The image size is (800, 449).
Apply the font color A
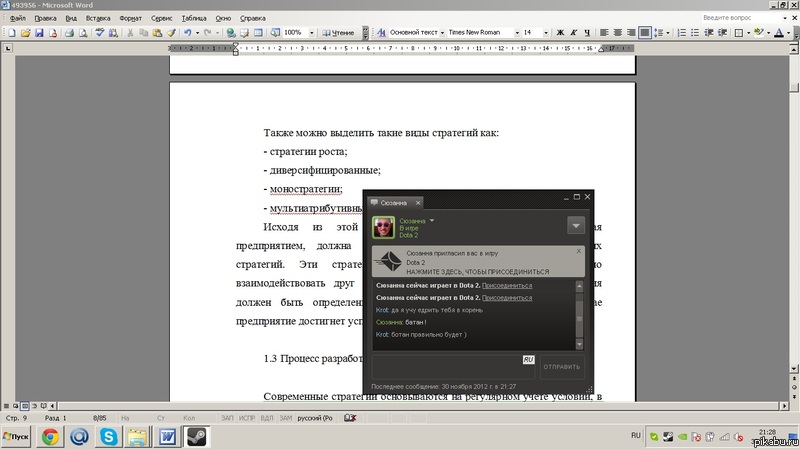point(779,33)
